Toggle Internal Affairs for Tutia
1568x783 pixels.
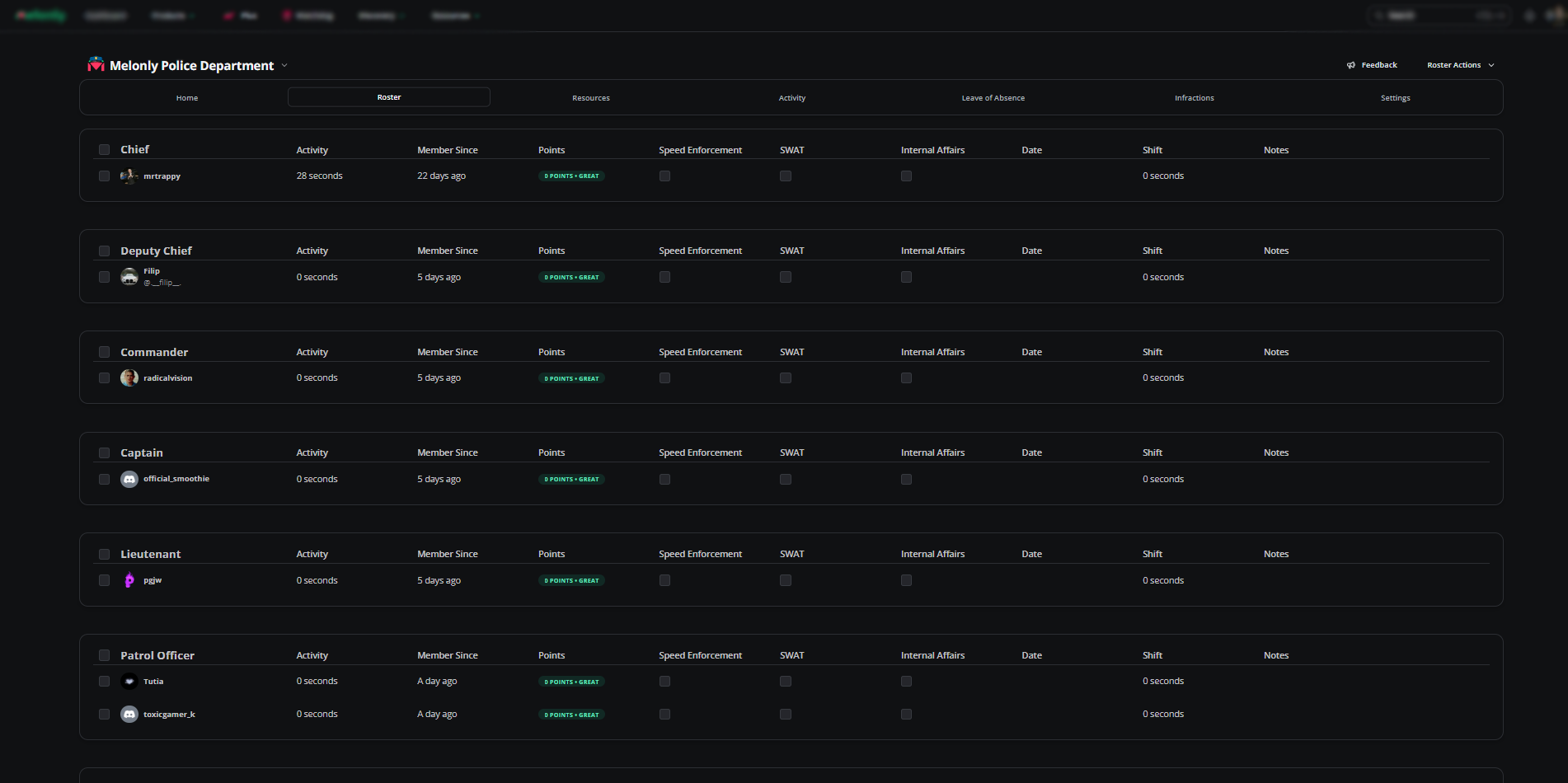(x=905, y=682)
